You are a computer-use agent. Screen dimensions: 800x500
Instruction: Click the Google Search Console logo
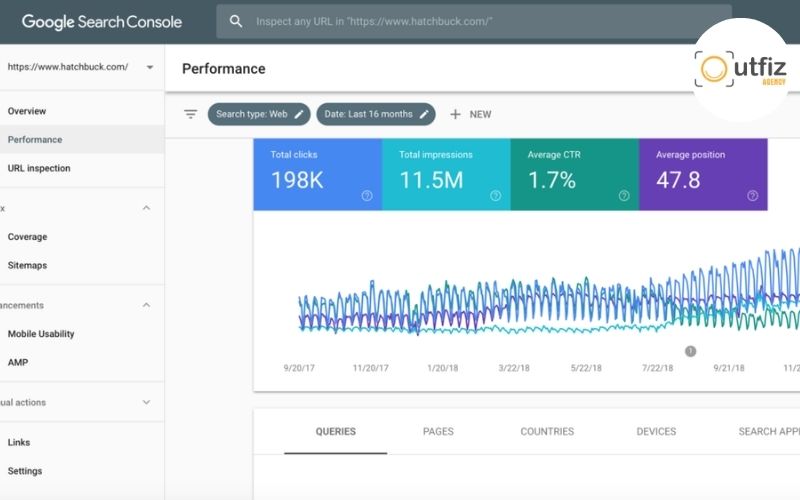point(102,22)
